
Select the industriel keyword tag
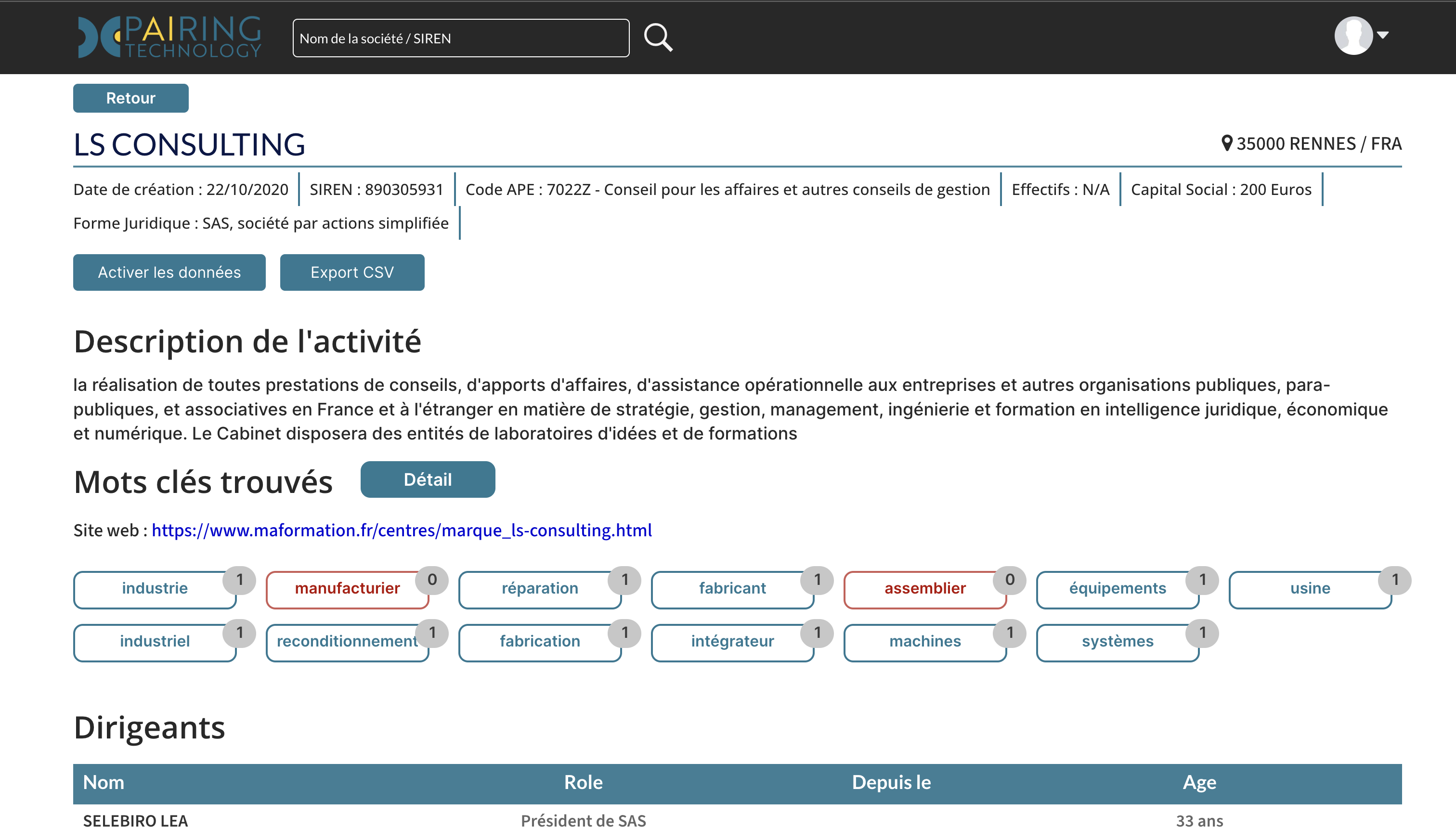[x=155, y=642]
